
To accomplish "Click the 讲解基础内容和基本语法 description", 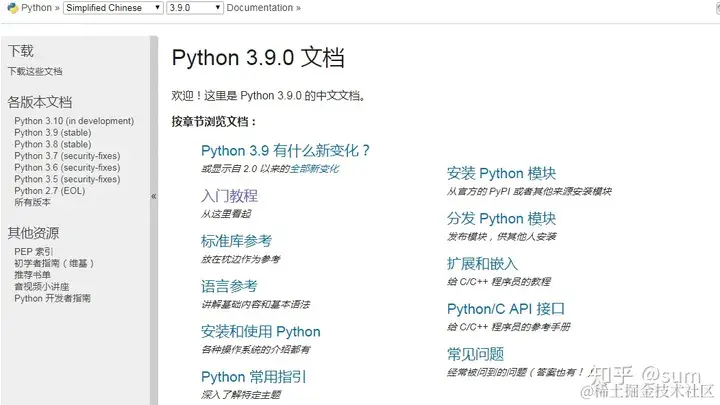I will point(255,304).
